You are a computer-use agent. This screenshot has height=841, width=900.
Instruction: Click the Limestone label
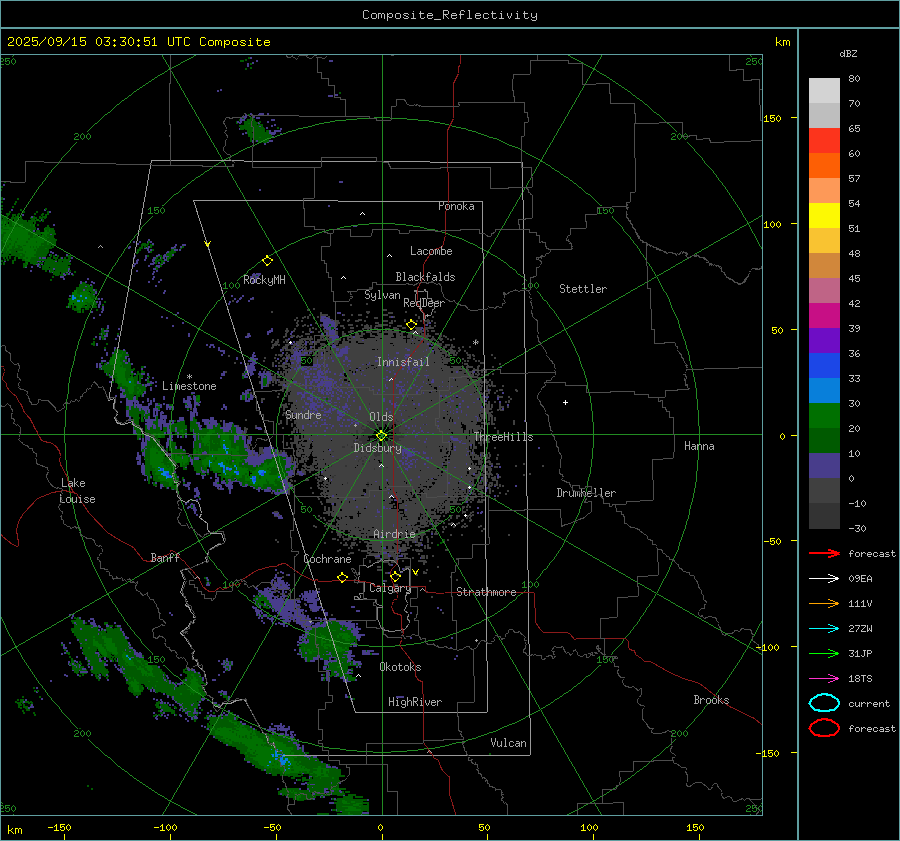[x=189, y=386]
